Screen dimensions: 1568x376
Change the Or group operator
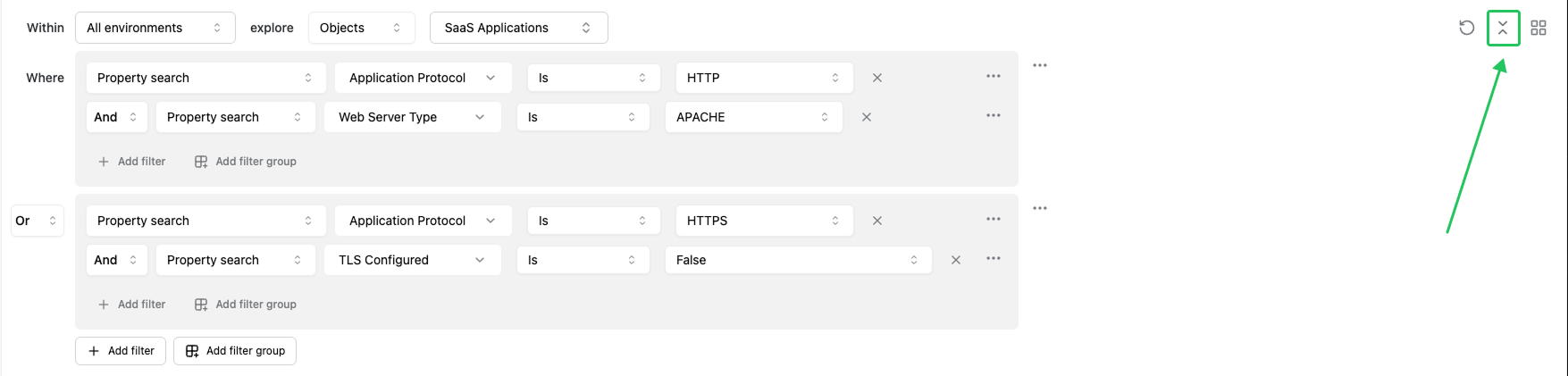point(37,221)
